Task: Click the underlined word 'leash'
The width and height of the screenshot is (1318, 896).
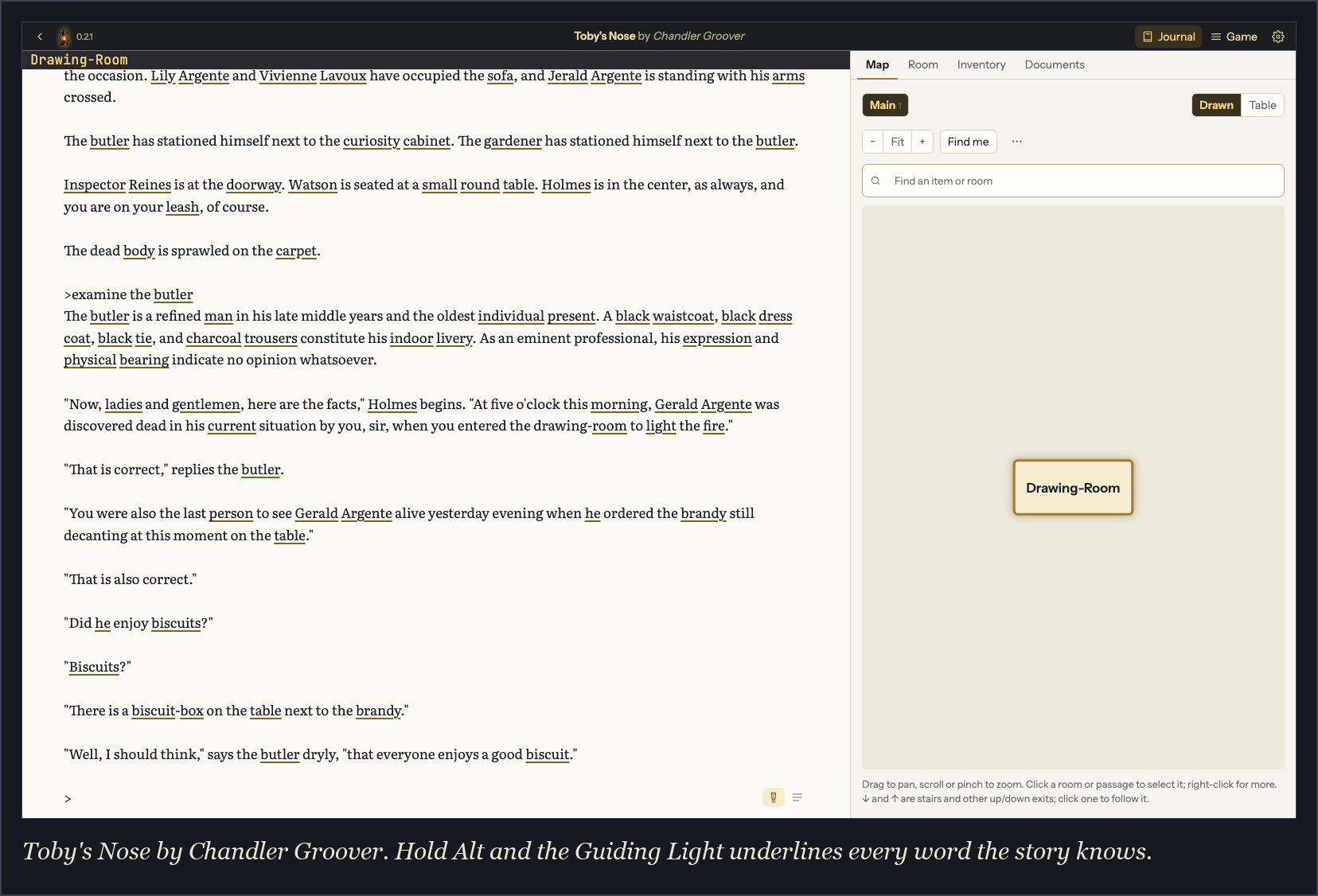Action: tap(182, 207)
